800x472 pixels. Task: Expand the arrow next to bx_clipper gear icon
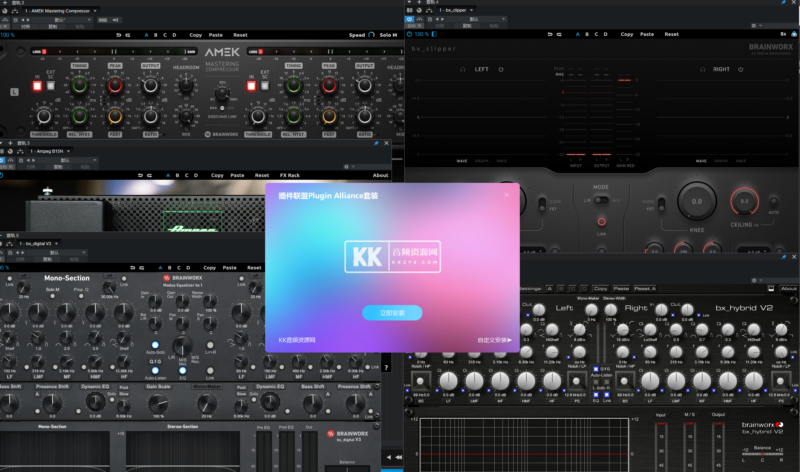click(x=760, y=26)
